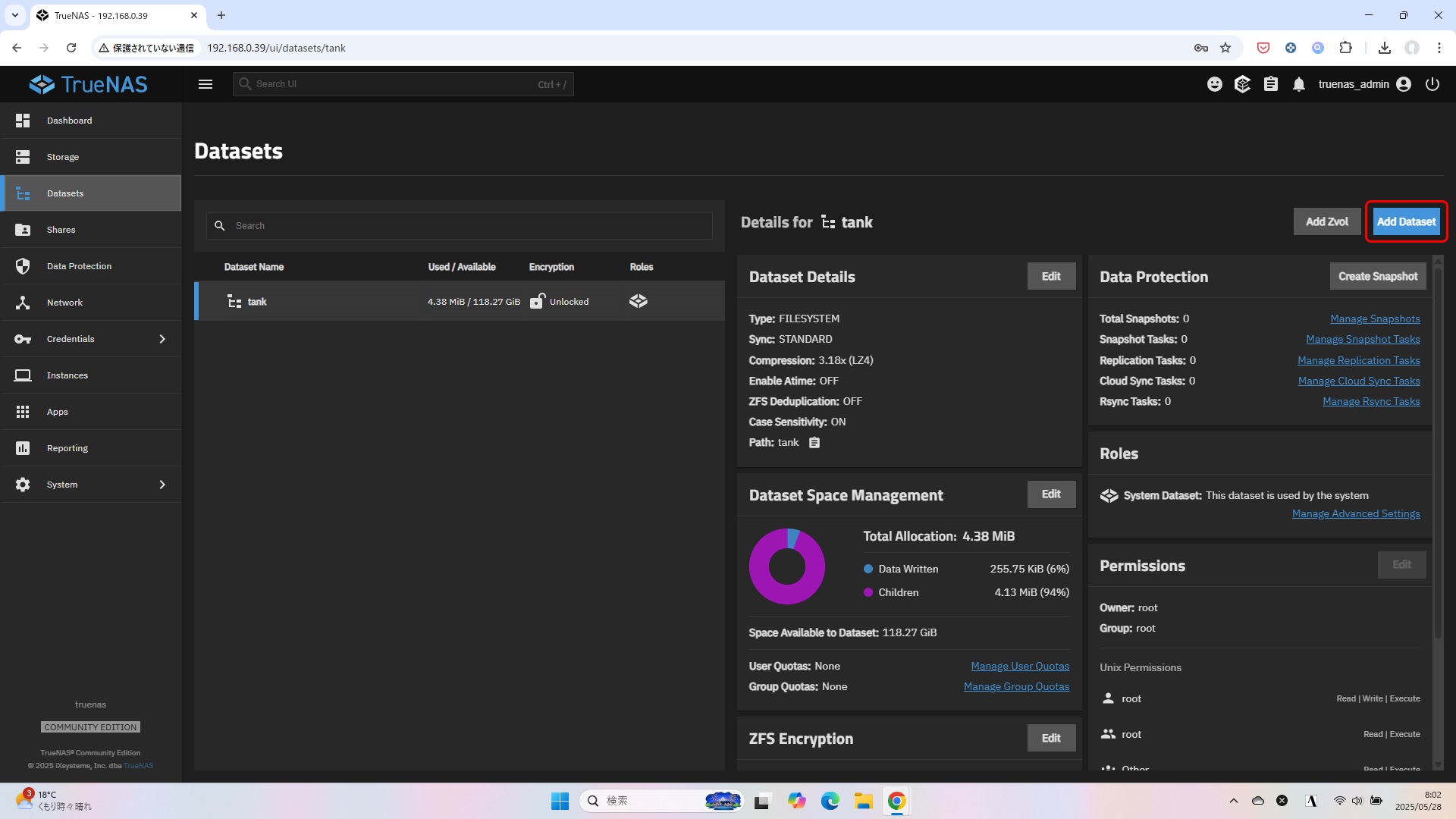Open Manage Replication Tasks link

[x=1358, y=360]
